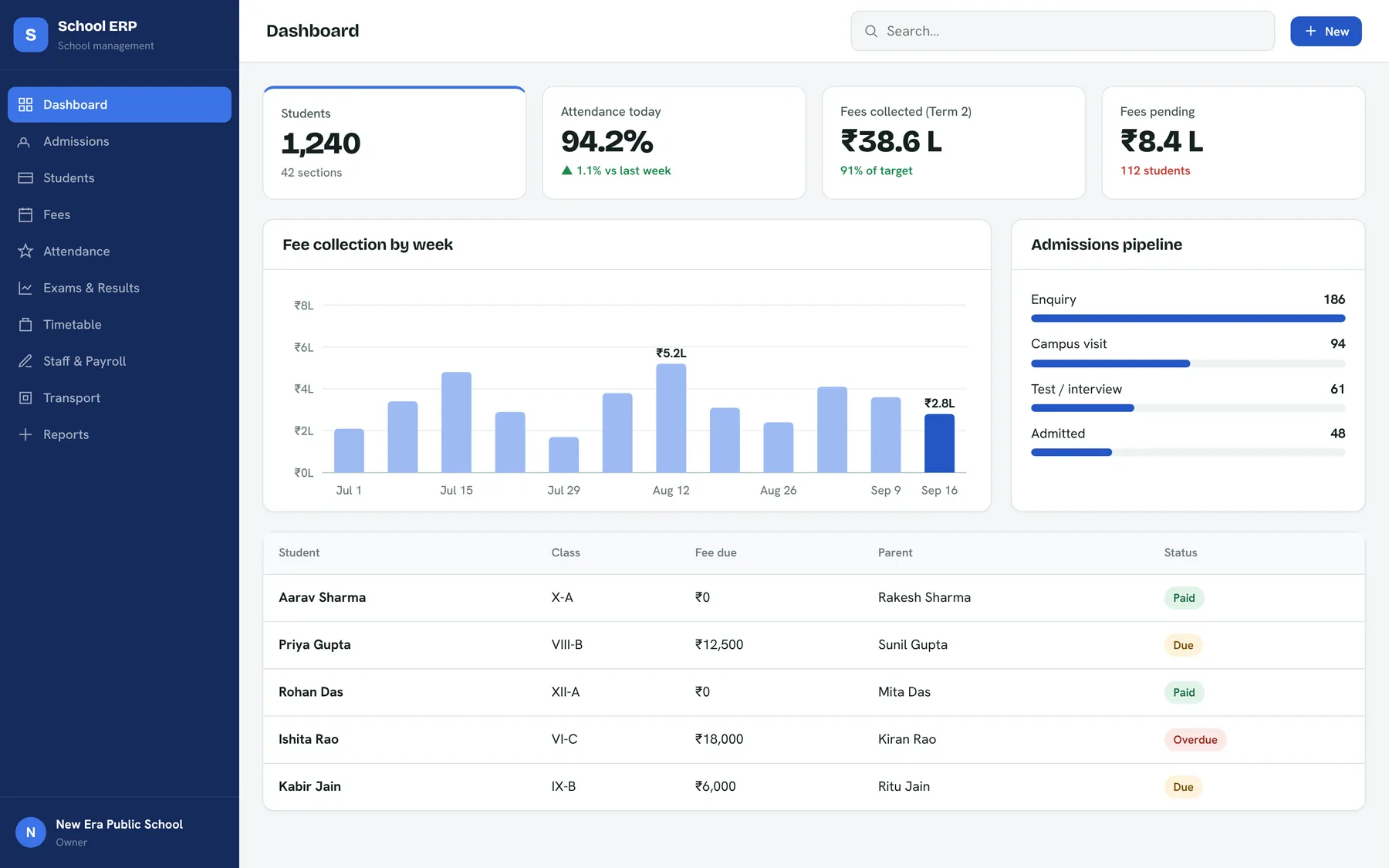Open the Aarav Sharma student row
1389x868 pixels.
pos(814,598)
